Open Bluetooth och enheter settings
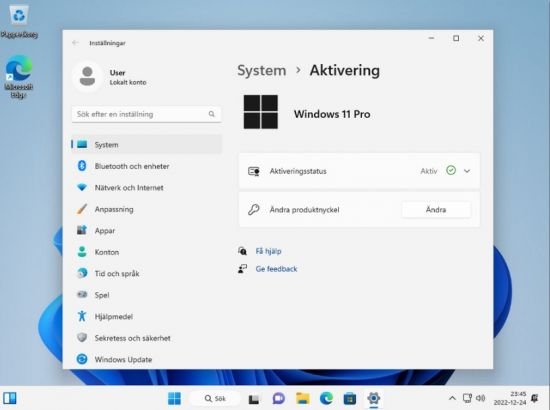The height and width of the screenshot is (410, 550). [x=147, y=166]
